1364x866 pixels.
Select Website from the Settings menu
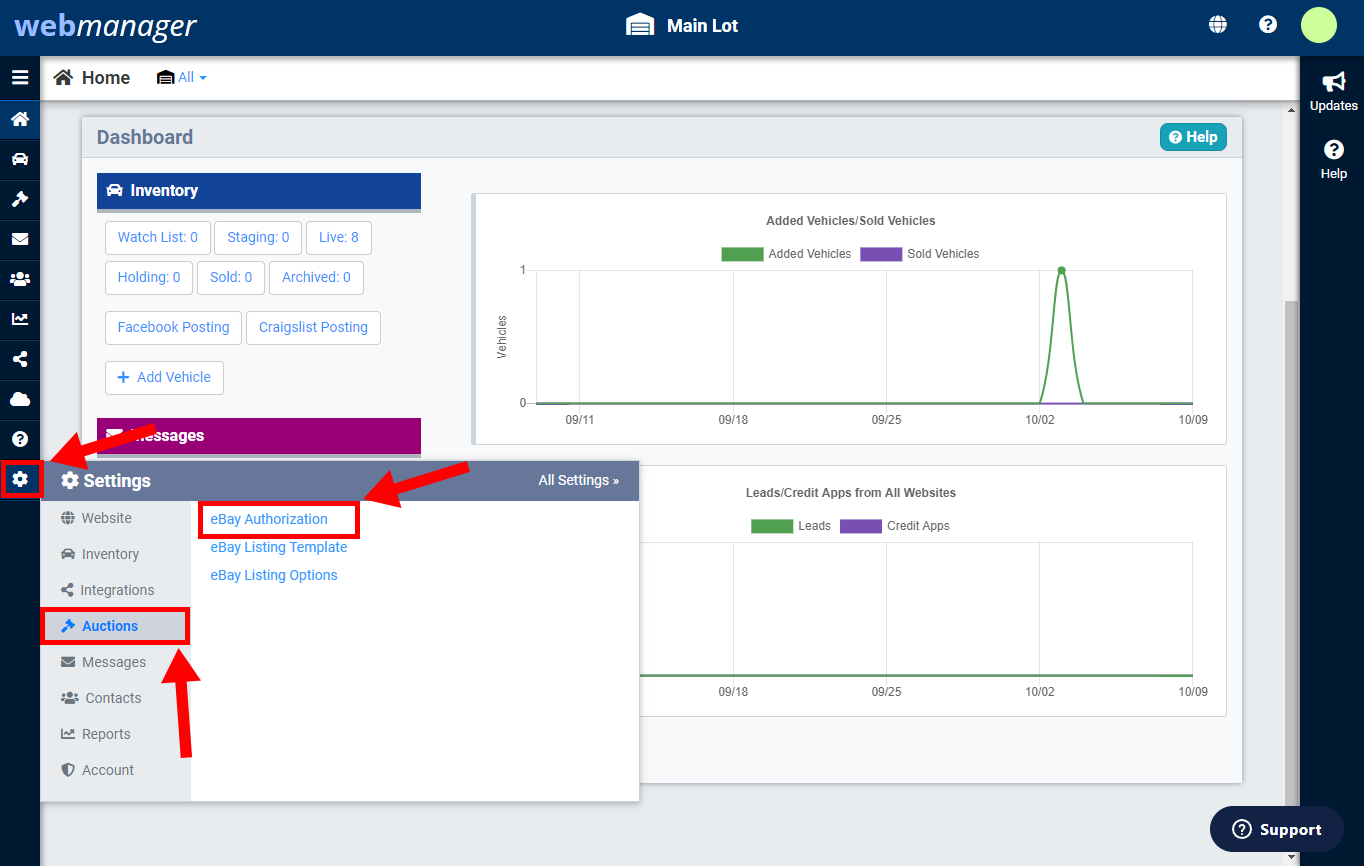point(106,518)
